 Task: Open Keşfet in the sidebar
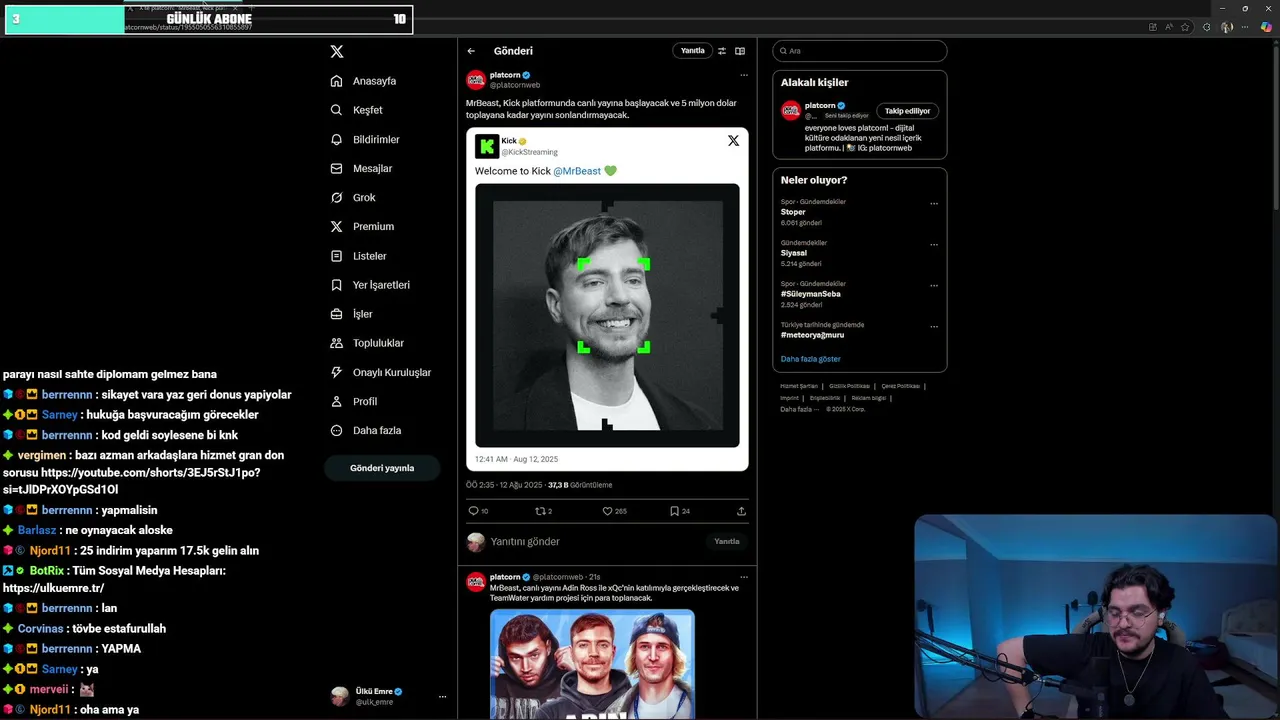[x=357, y=110]
